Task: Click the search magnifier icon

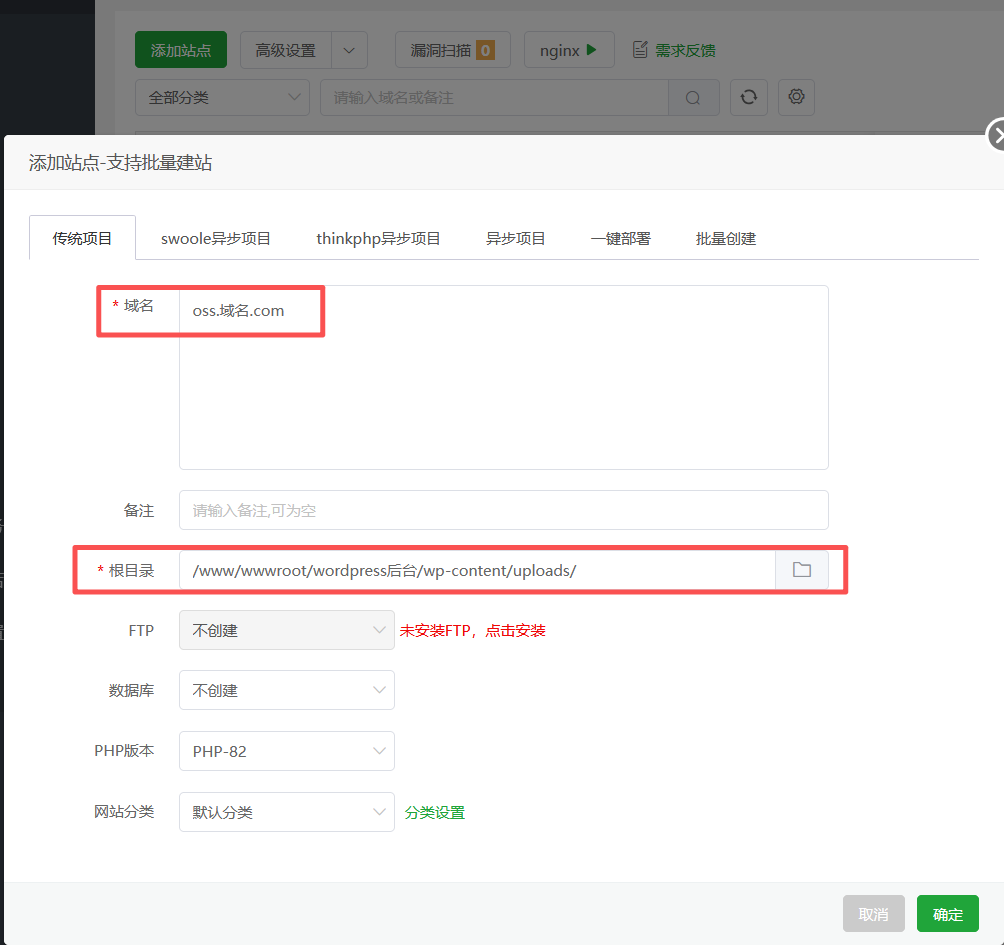Action: tap(694, 98)
